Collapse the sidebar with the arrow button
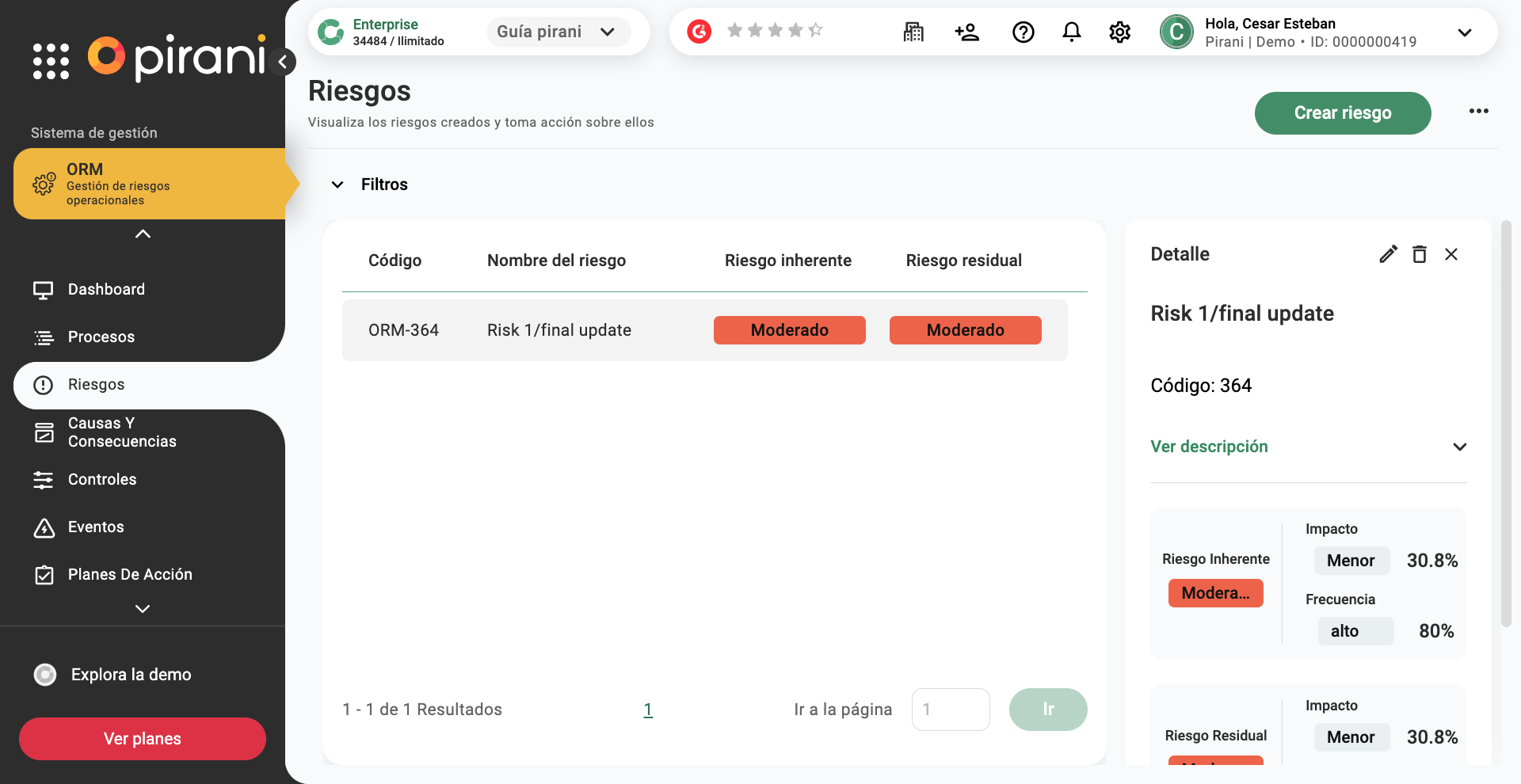 point(283,62)
